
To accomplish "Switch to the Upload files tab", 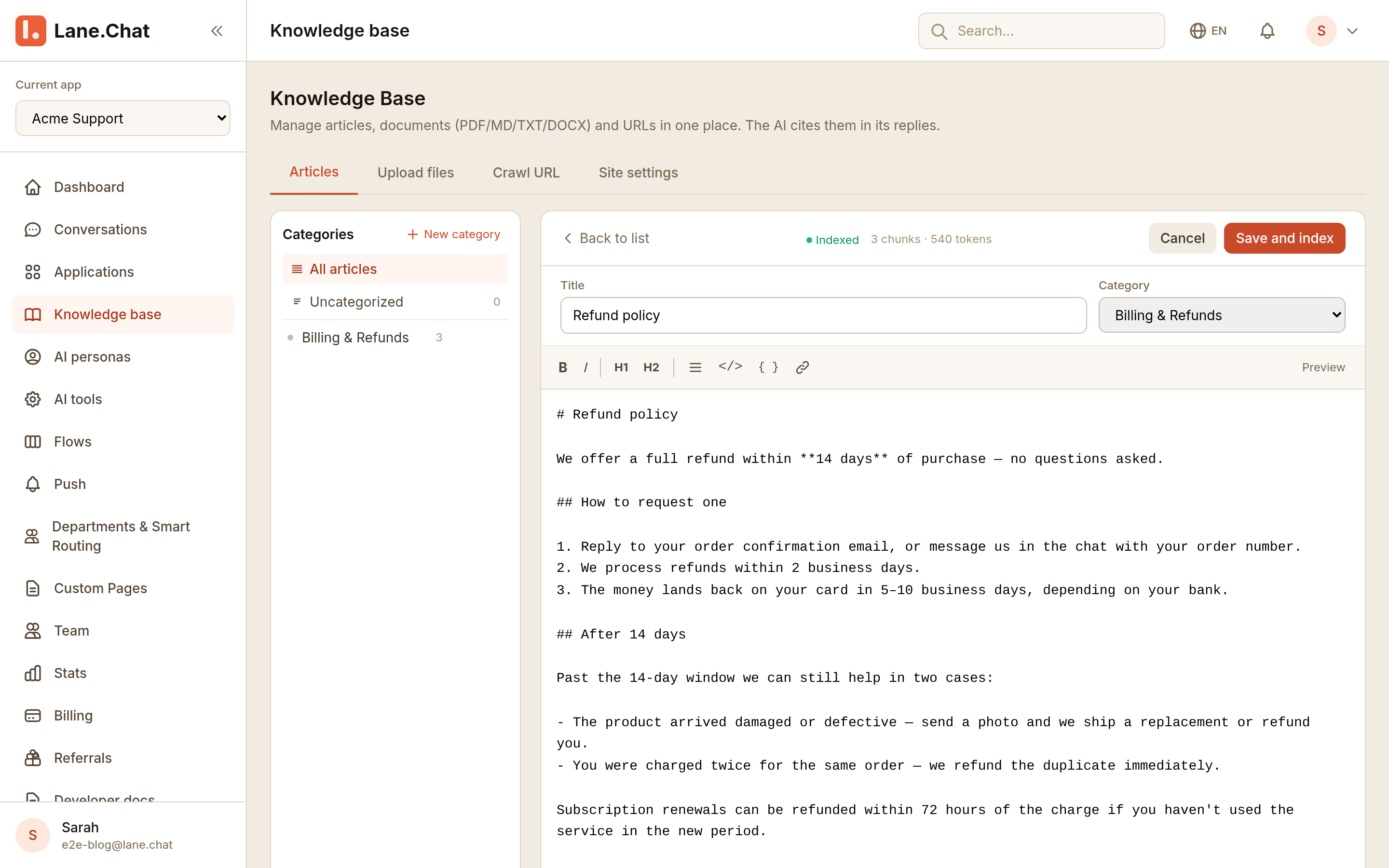I will point(416,173).
